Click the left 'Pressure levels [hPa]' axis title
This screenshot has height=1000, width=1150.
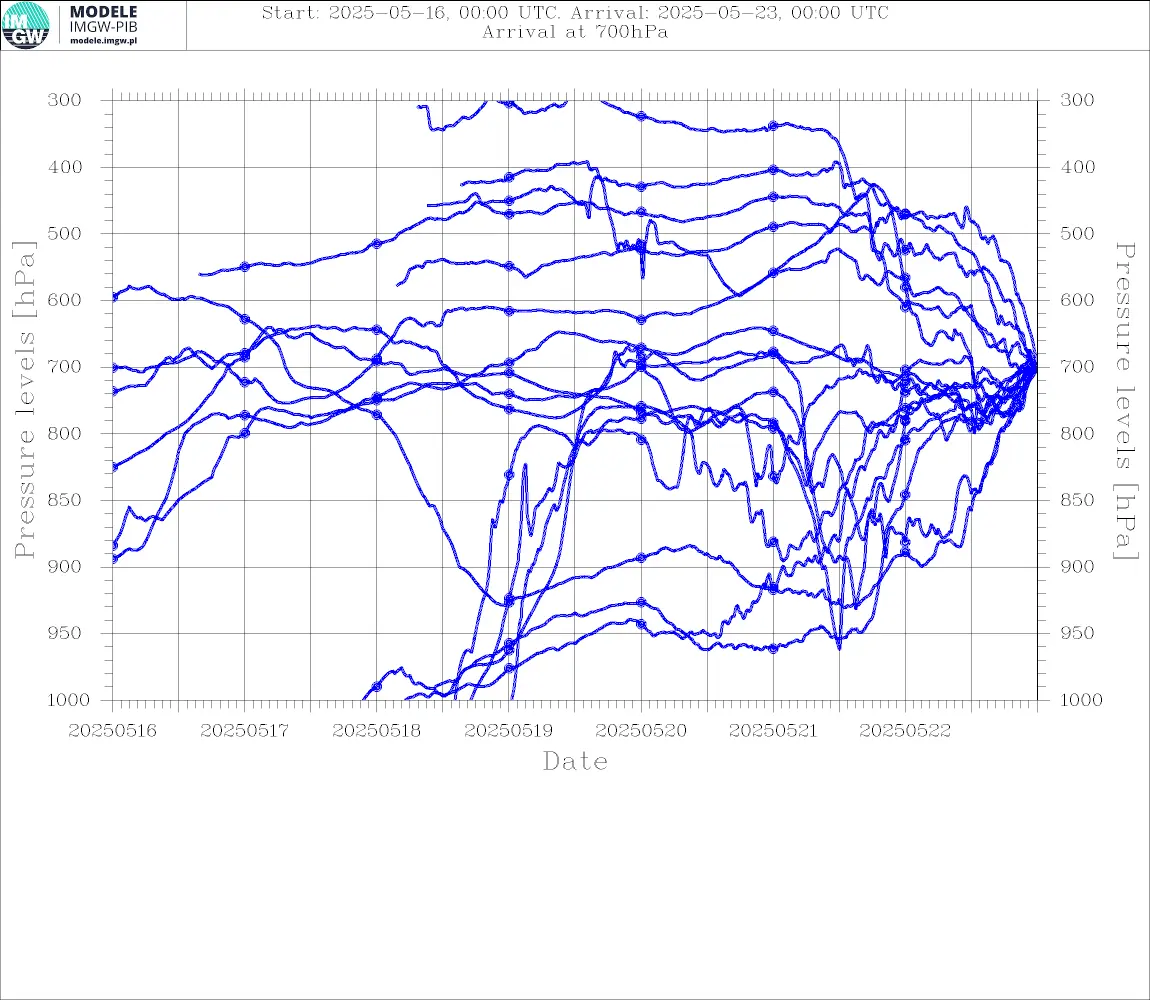(x=24, y=400)
